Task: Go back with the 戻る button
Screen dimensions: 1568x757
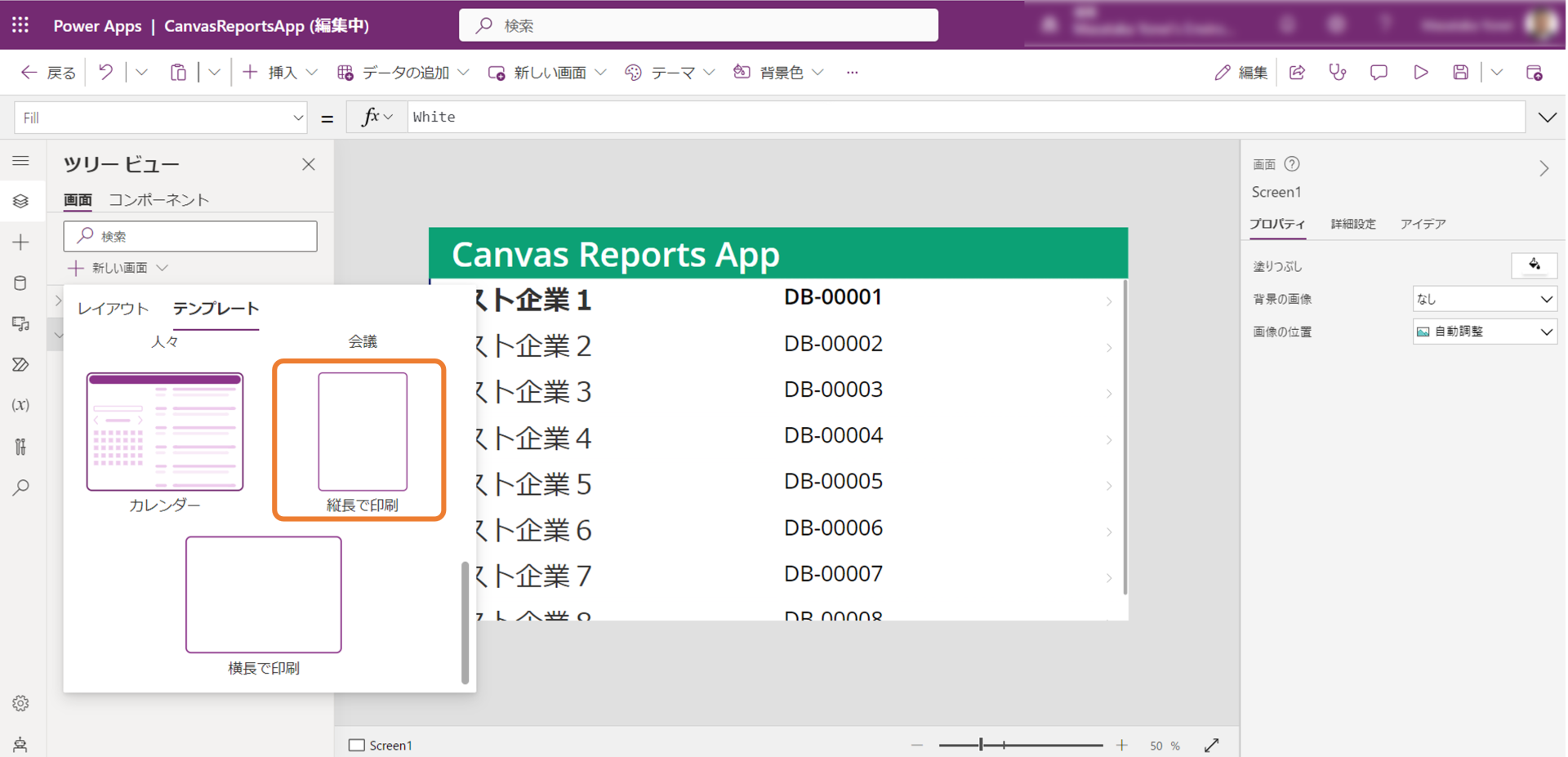Action: click(48, 73)
